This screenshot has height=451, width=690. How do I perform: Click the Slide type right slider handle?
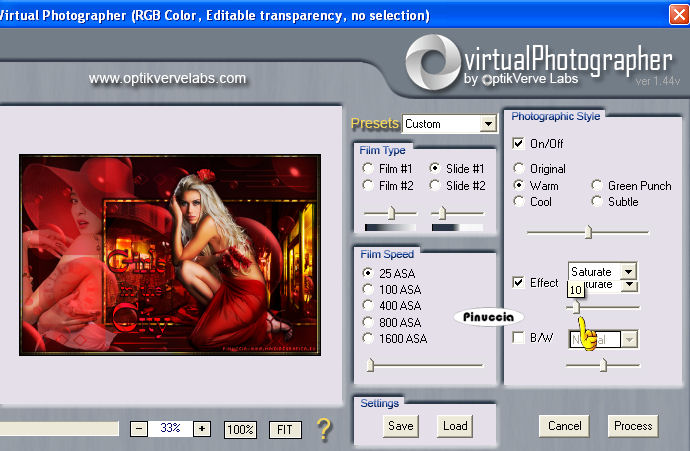point(442,213)
